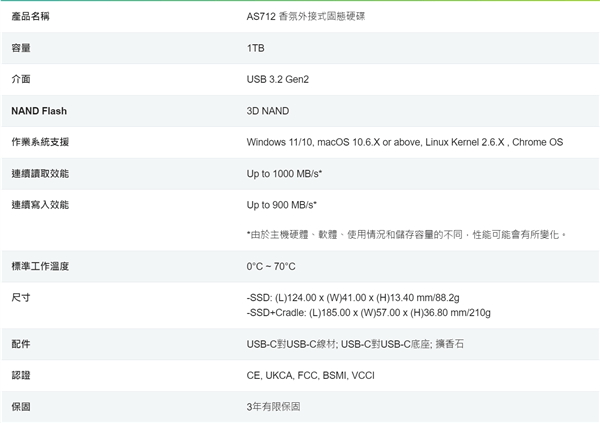
Task: Click the bold NAND Flash label
Action: 39,111
